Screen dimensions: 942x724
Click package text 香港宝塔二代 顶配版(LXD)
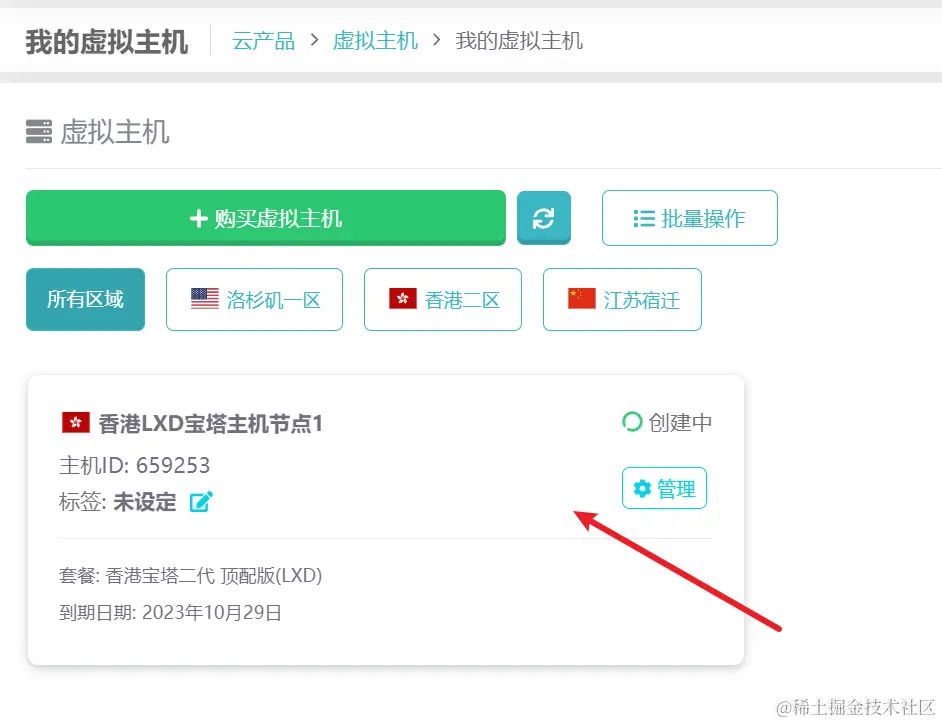tap(214, 576)
